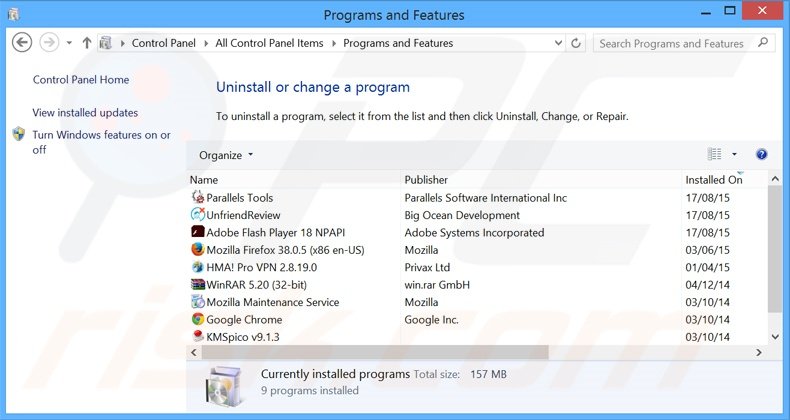Click Parallels Software International Inc cell

tap(486, 198)
